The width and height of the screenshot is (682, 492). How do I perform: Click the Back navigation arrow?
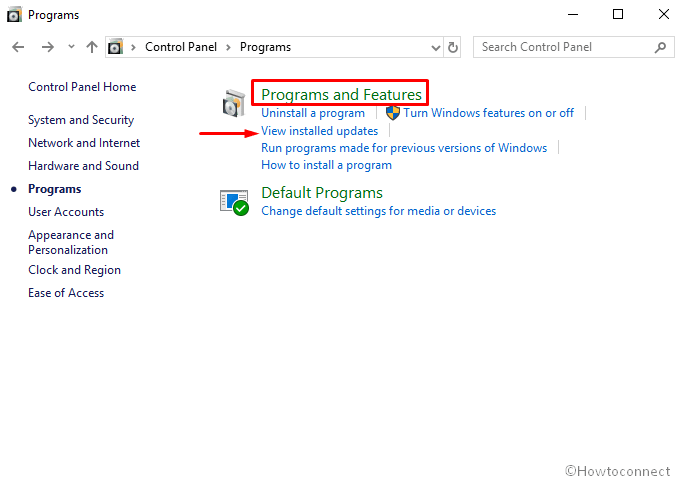click(x=18, y=47)
